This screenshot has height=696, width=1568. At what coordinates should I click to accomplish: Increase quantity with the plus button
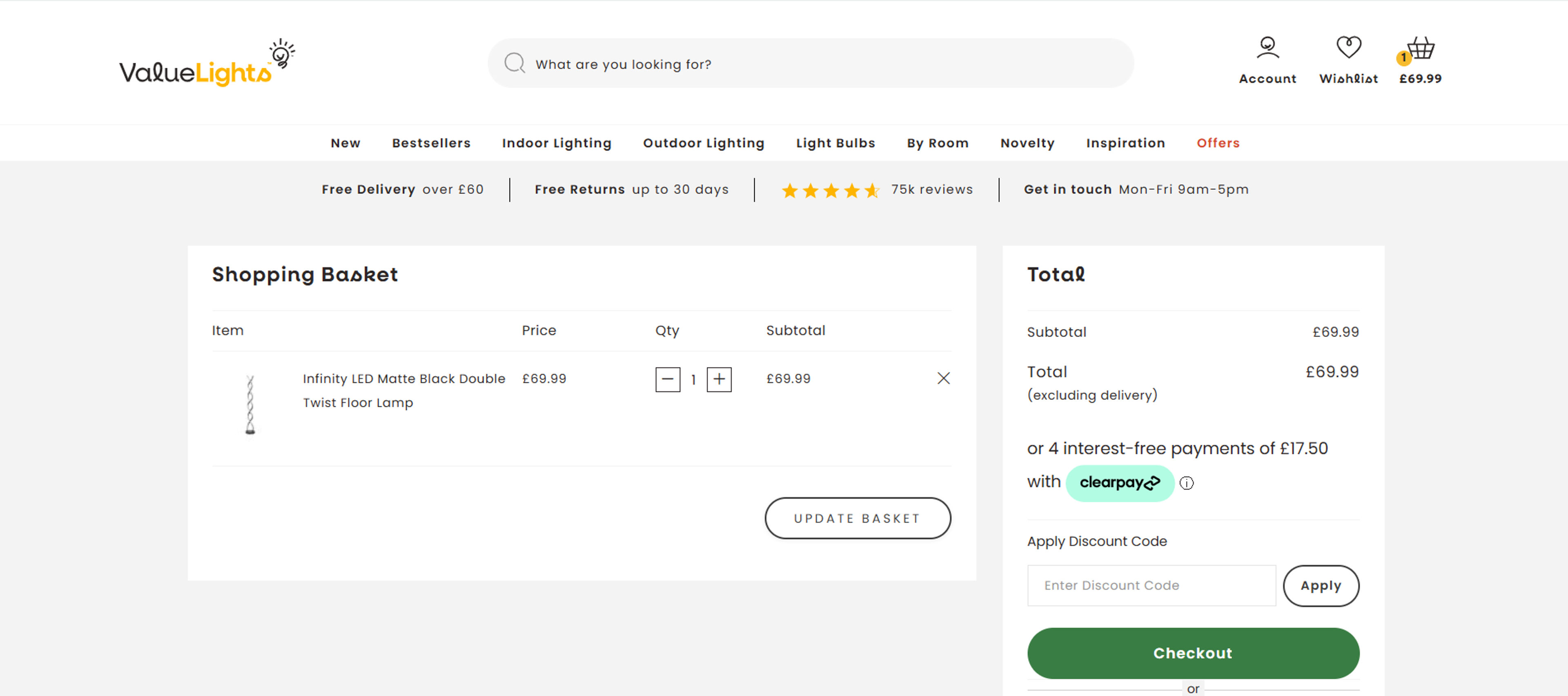click(x=719, y=379)
